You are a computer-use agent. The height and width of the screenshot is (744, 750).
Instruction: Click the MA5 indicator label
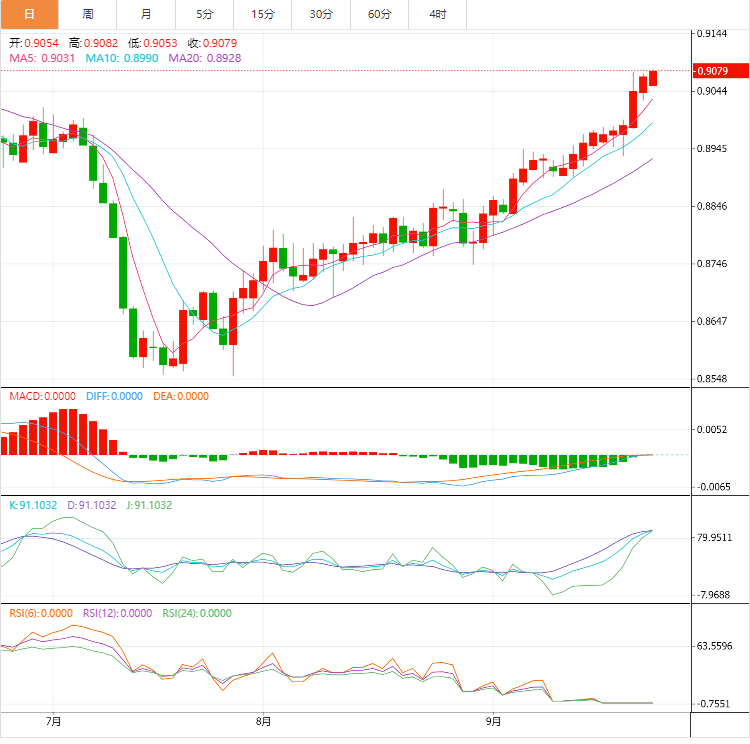(x=41, y=59)
